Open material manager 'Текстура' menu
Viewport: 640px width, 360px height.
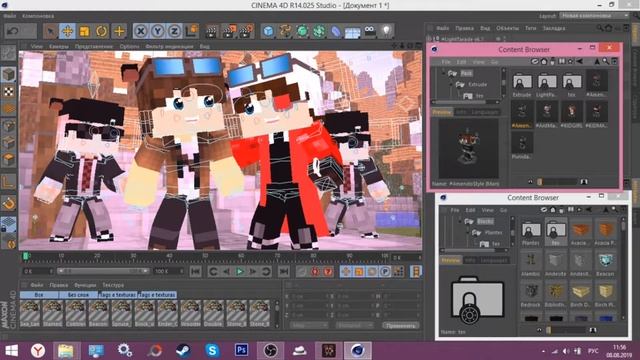[x=113, y=285]
